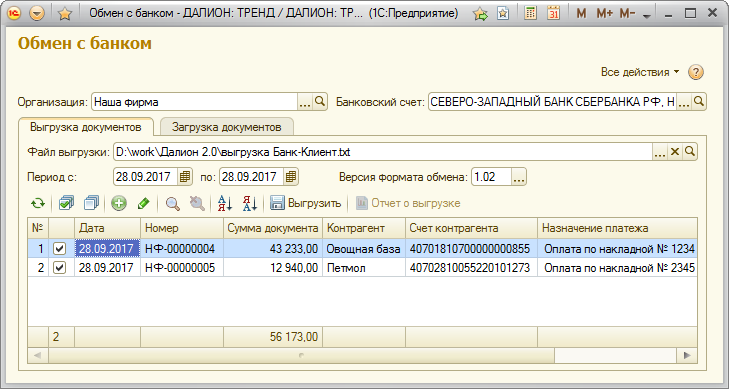Select account 40702810055220101273 cell

click(471, 268)
